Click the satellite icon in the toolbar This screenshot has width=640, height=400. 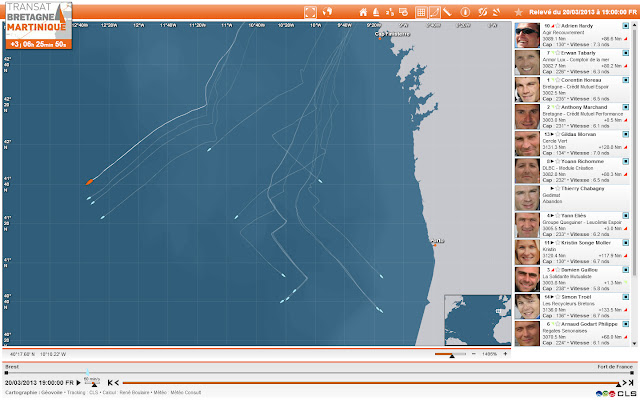point(497,12)
